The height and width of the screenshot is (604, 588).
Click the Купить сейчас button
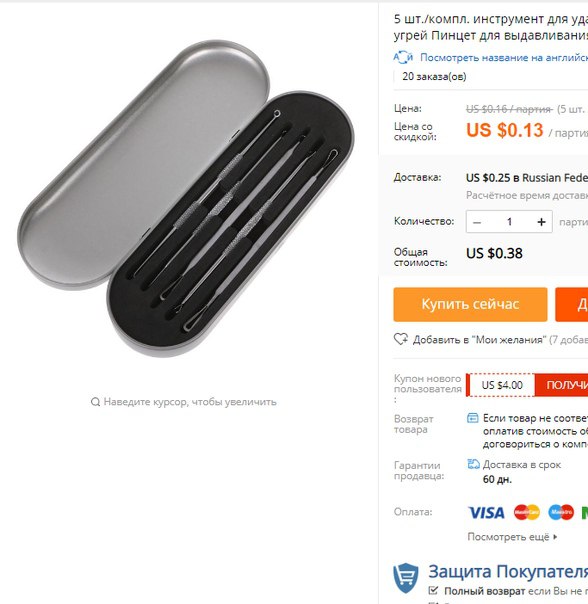tap(470, 304)
